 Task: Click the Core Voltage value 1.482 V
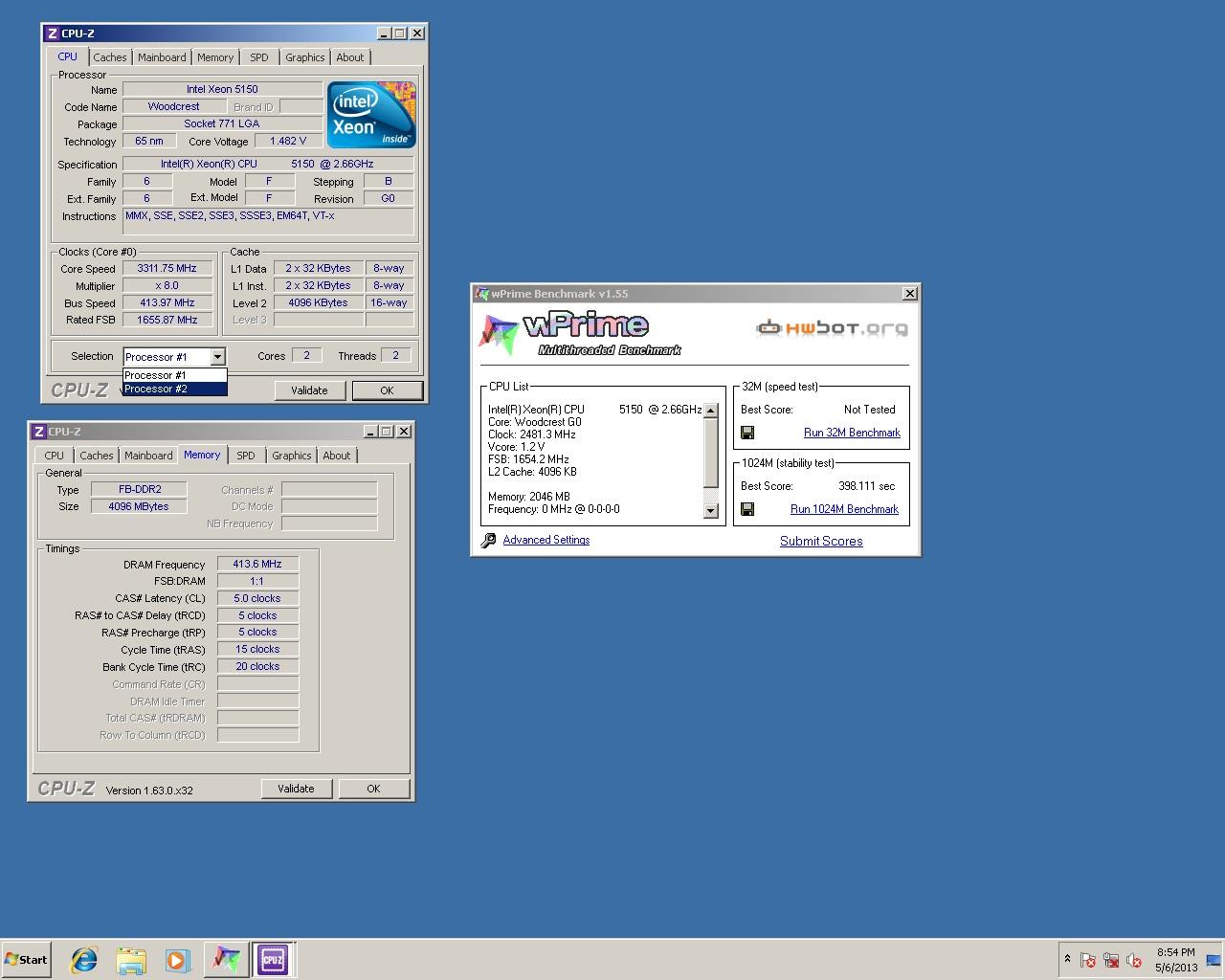click(288, 141)
